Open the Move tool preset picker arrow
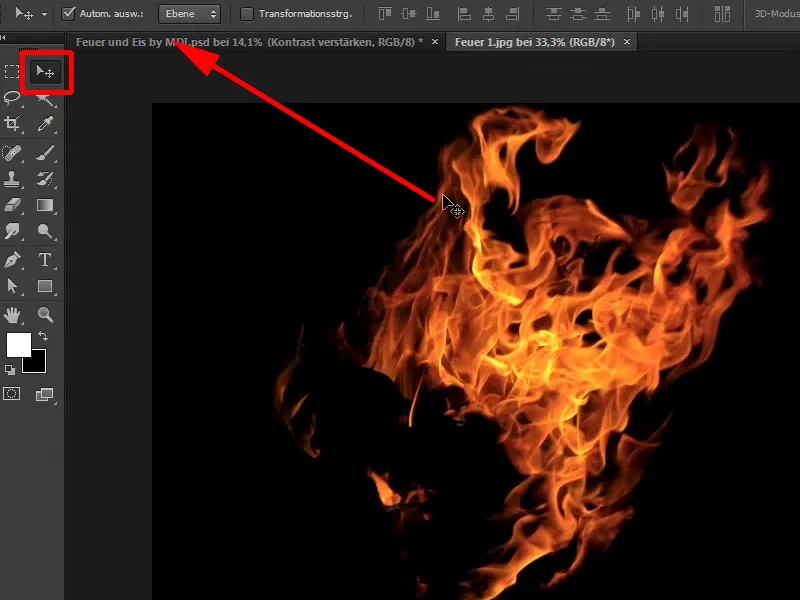800x600 pixels. point(44,14)
